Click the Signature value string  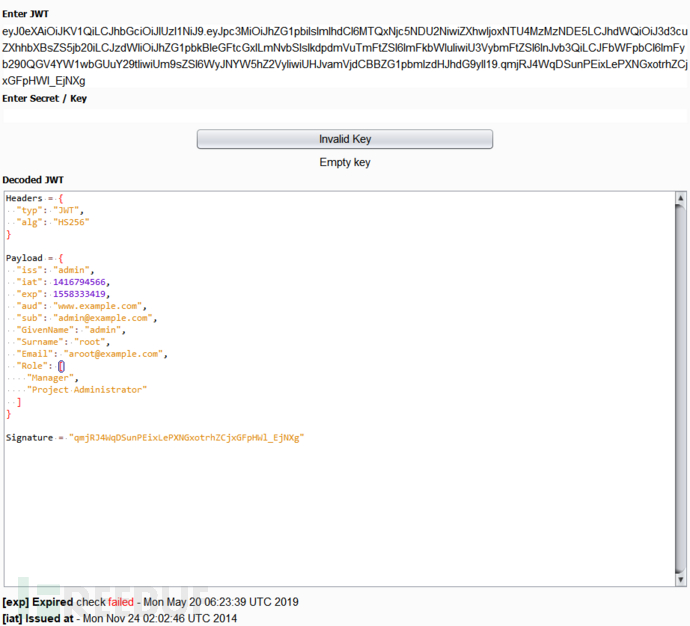(186, 438)
